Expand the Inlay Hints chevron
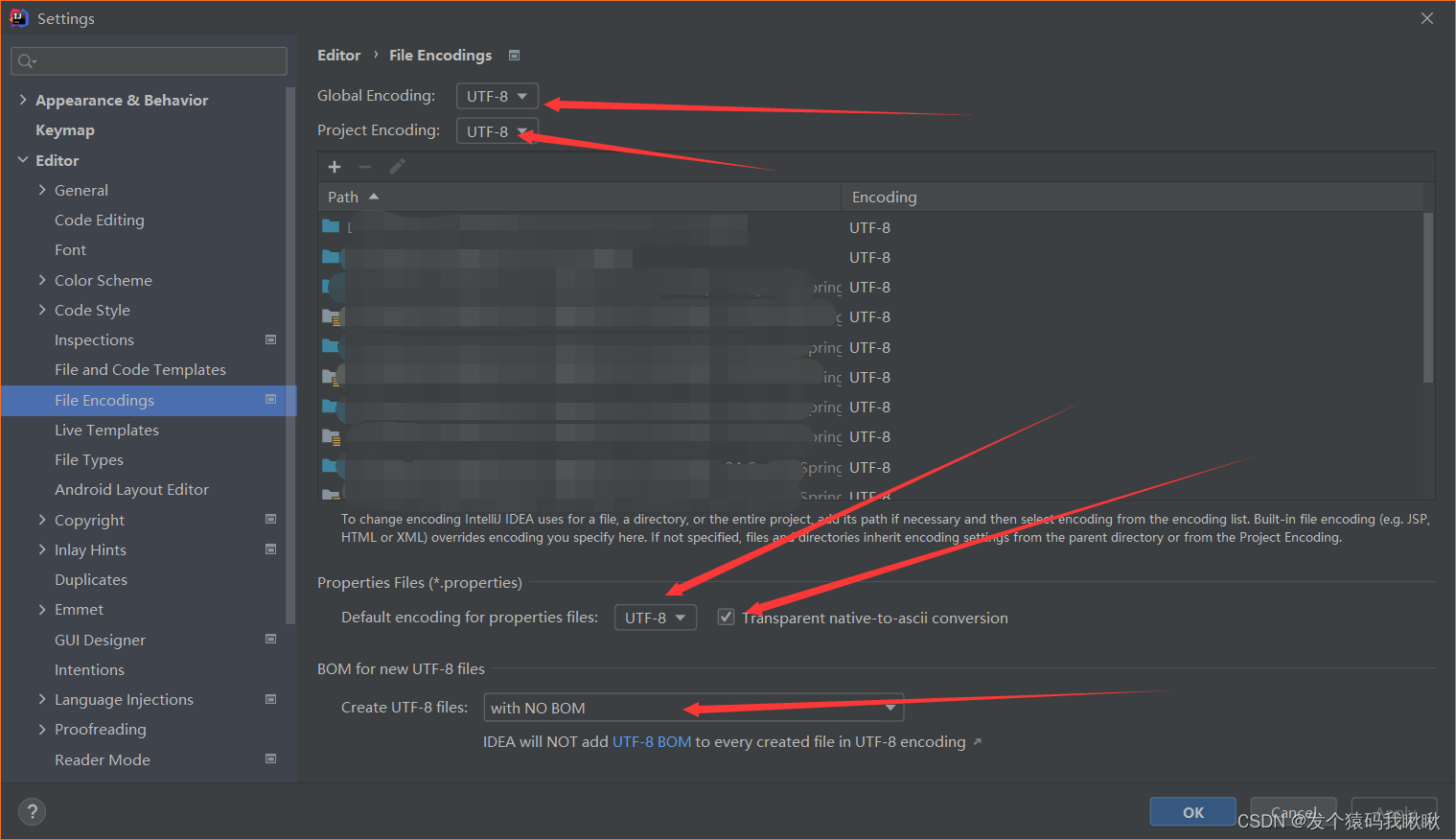Viewport: 1456px width, 840px height. pos(42,549)
